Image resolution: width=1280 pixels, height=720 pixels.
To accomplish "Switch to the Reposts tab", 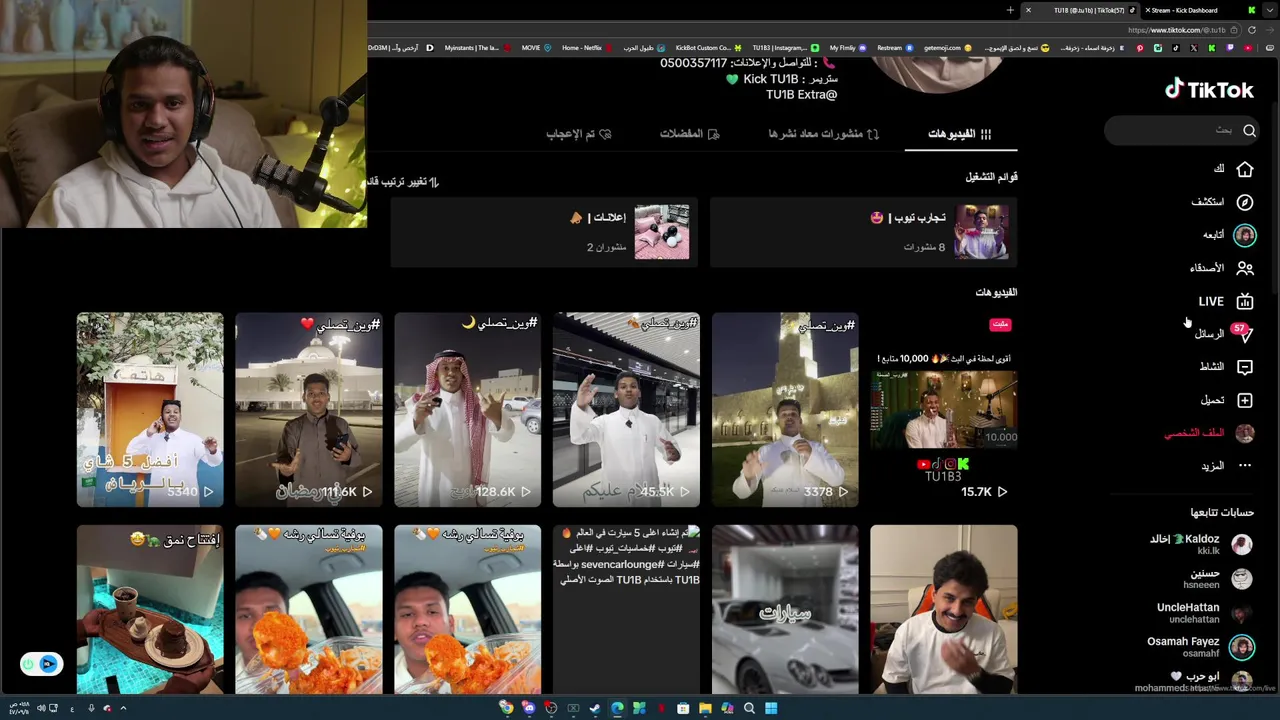I will click(824, 134).
